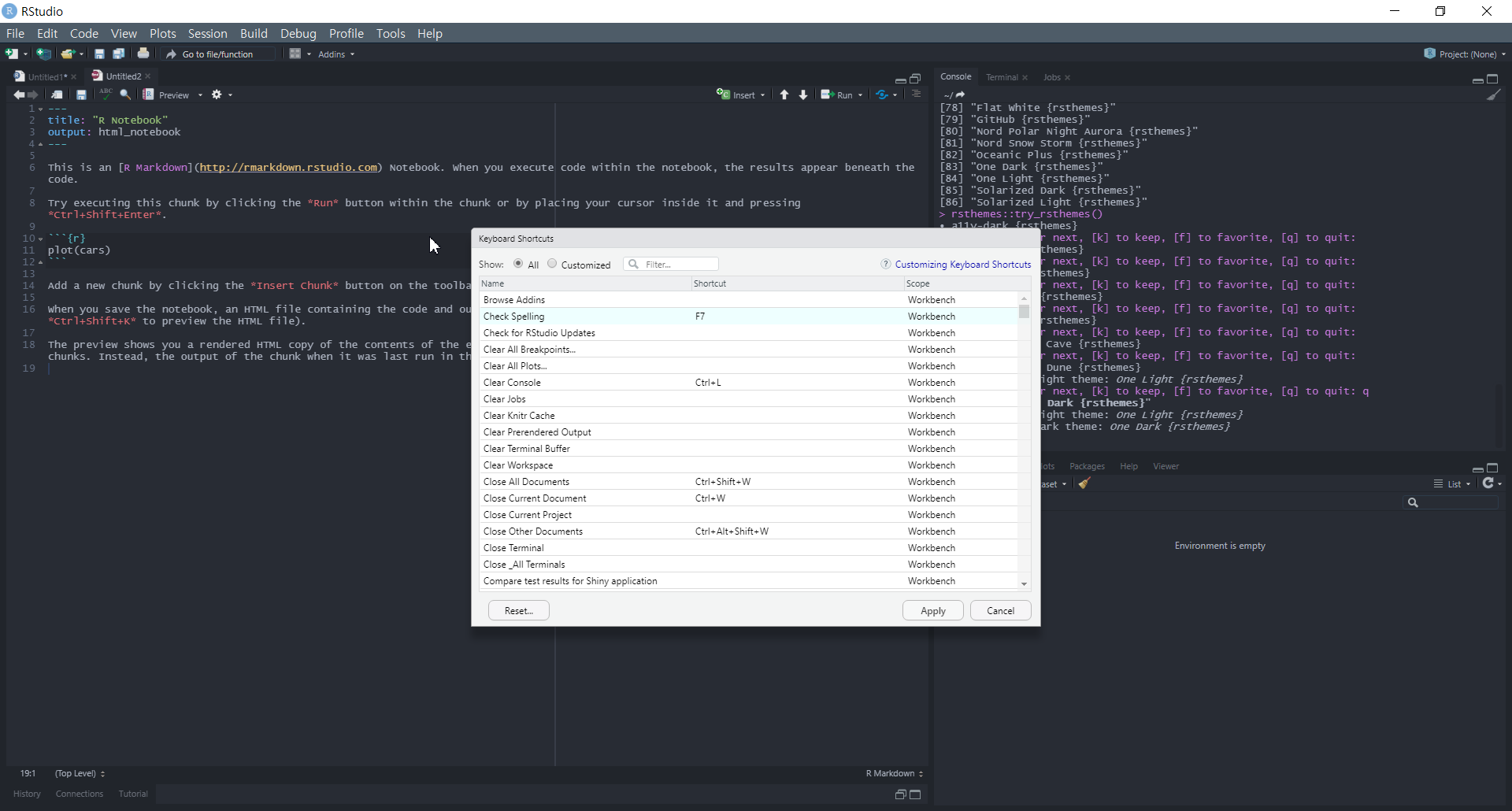Screen dimensions: 1512x811
Task: Open document options gear icon
Action: [217, 94]
